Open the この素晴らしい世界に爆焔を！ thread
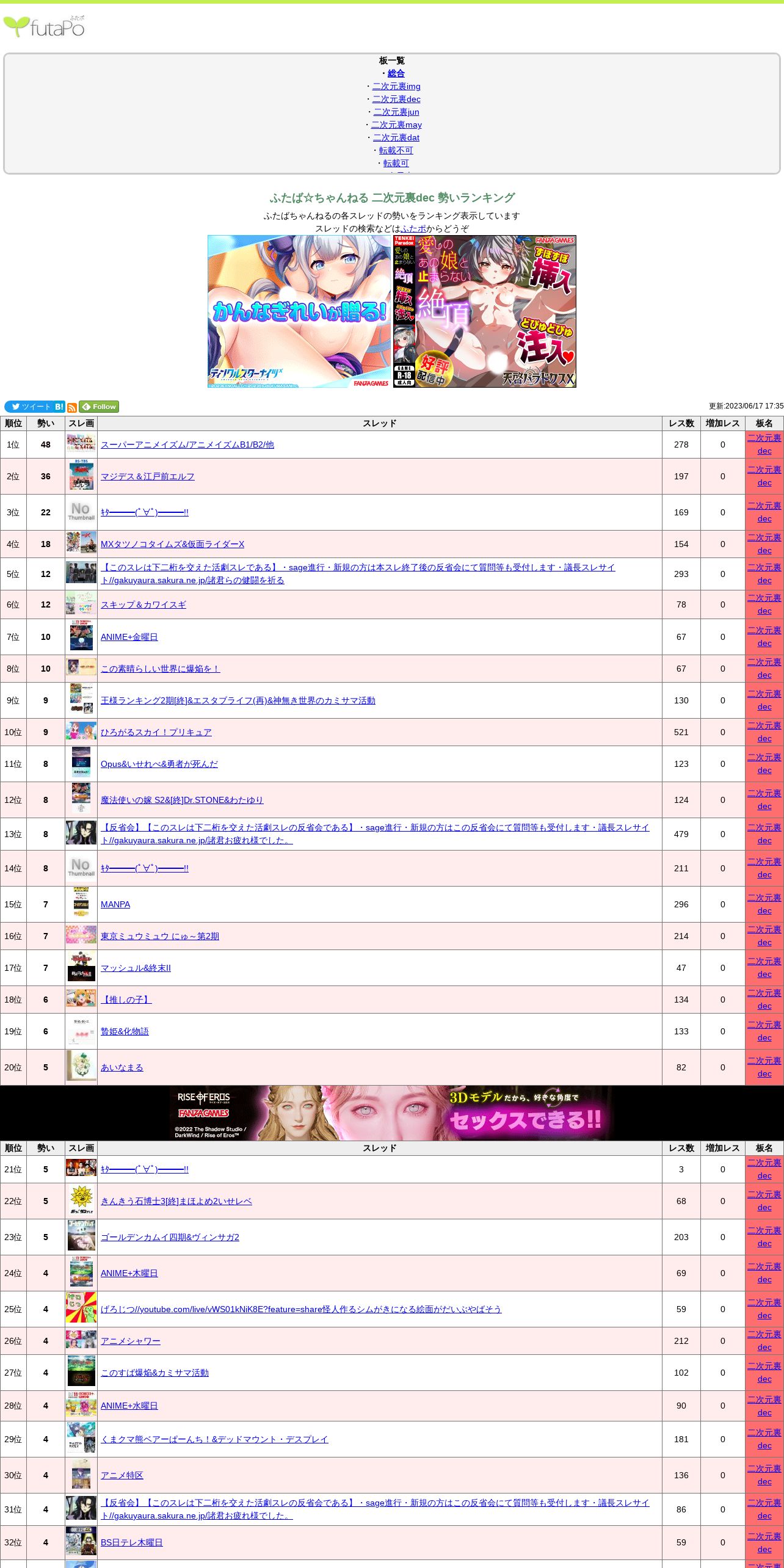 (161, 669)
